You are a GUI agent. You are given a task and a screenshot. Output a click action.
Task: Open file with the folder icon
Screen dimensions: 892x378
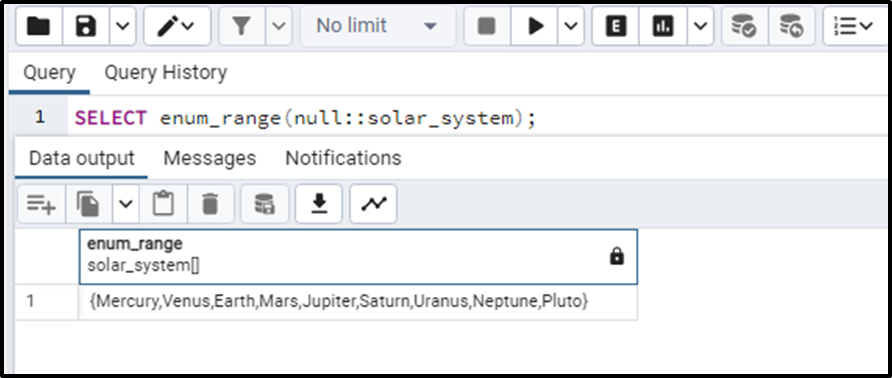click(x=38, y=26)
